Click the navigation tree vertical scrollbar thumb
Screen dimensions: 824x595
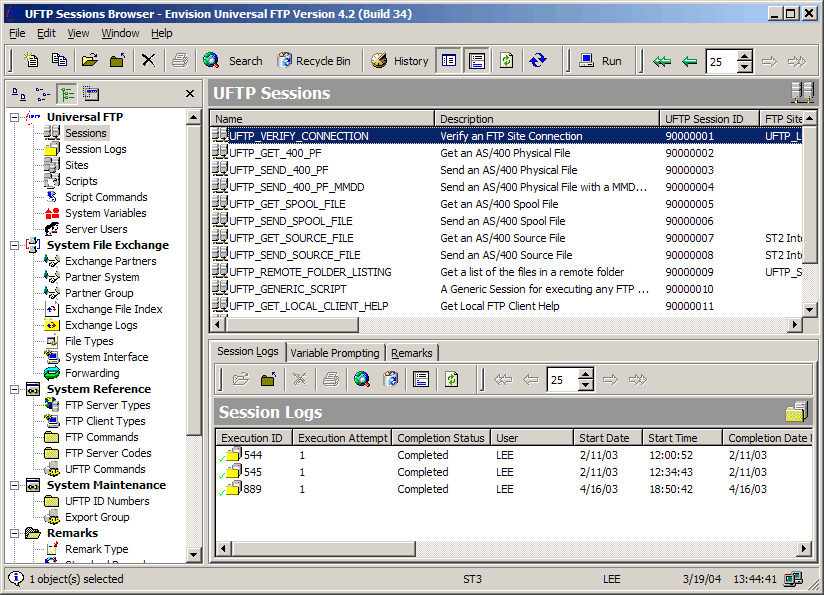point(193,280)
